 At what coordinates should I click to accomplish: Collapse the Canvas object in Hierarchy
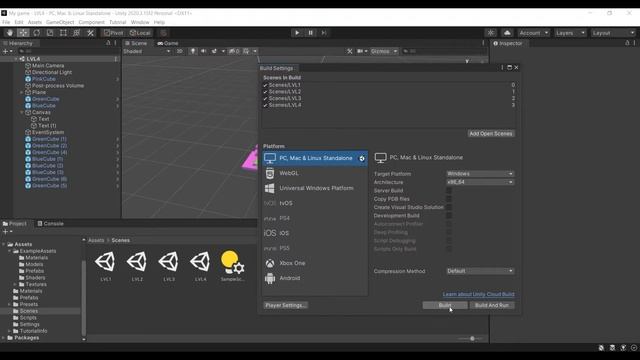(x=22, y=112)
